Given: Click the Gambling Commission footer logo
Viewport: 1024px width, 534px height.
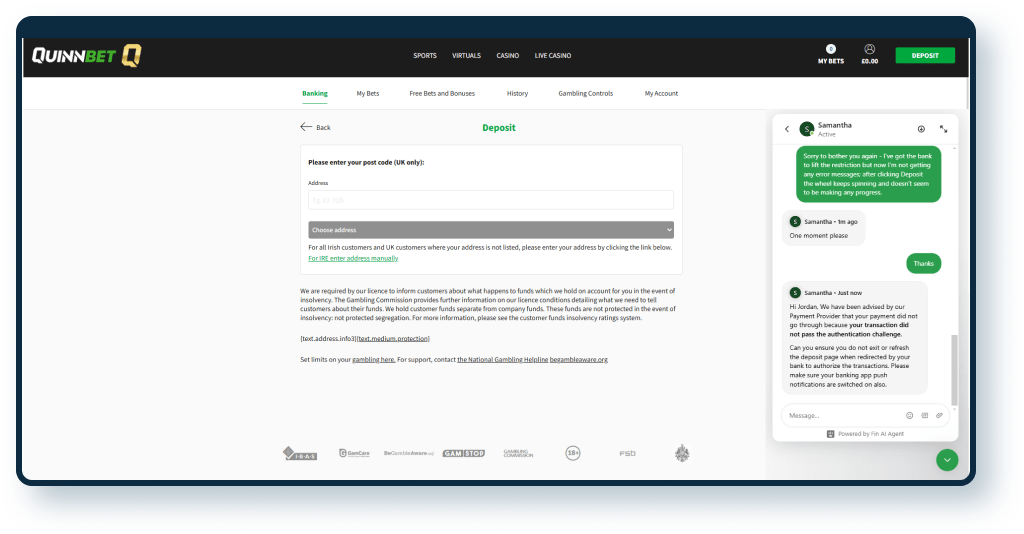Looking at the screenshot, I should click(x=519, y=453).
